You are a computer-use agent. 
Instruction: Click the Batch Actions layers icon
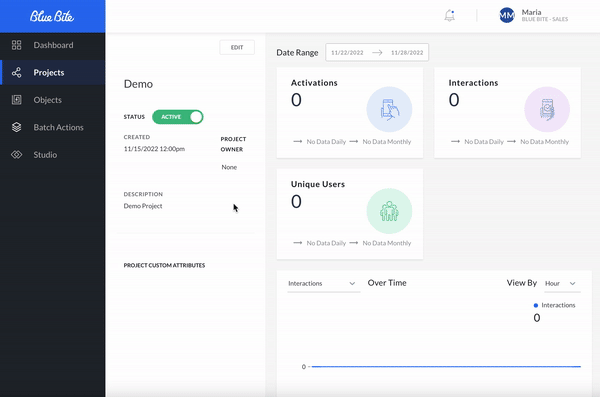(16, 127)
